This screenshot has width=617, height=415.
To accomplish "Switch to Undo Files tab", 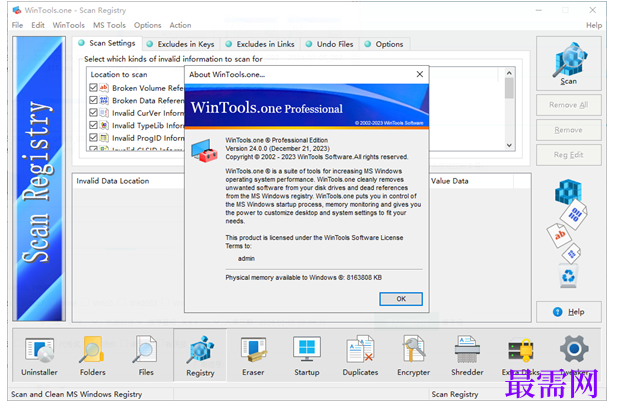I will tap(330, 44).
